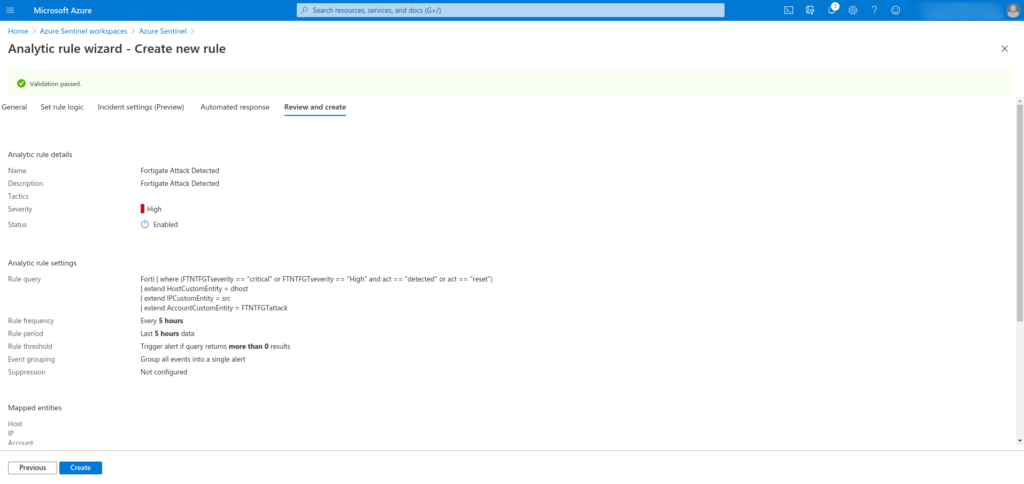Click the Analytic rule settings heading
The height and width of the screenshot is (484, 1024).
[42, 263]
